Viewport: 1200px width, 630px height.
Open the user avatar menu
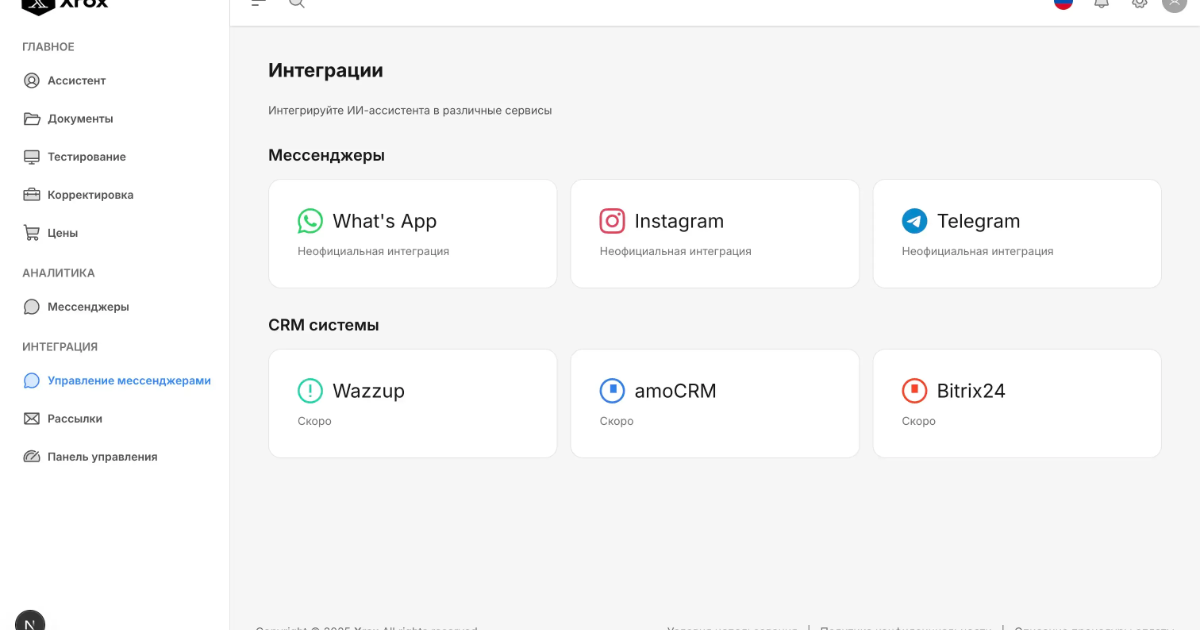(x=1174, y=3)
